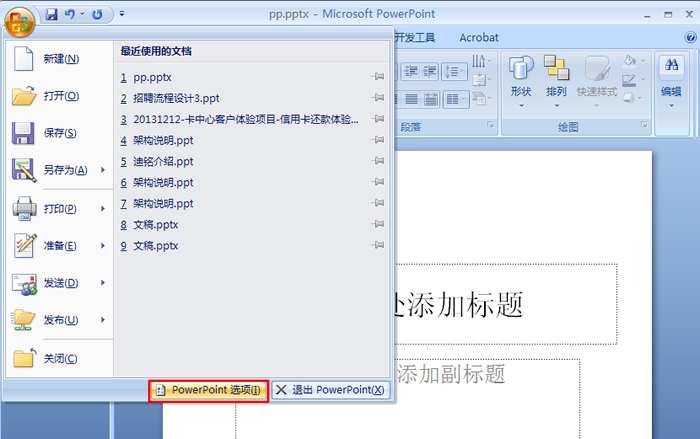Click the round Office button logo
The width and height of the screenshot is (700, 439).
pyautogui.click(x=20, y=21)
